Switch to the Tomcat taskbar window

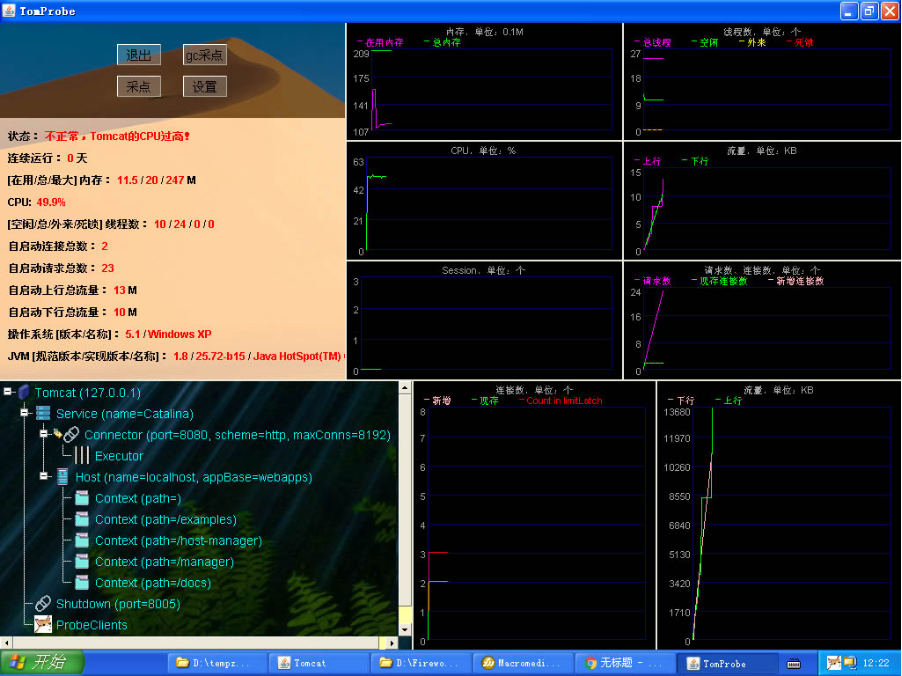[320, 663]
